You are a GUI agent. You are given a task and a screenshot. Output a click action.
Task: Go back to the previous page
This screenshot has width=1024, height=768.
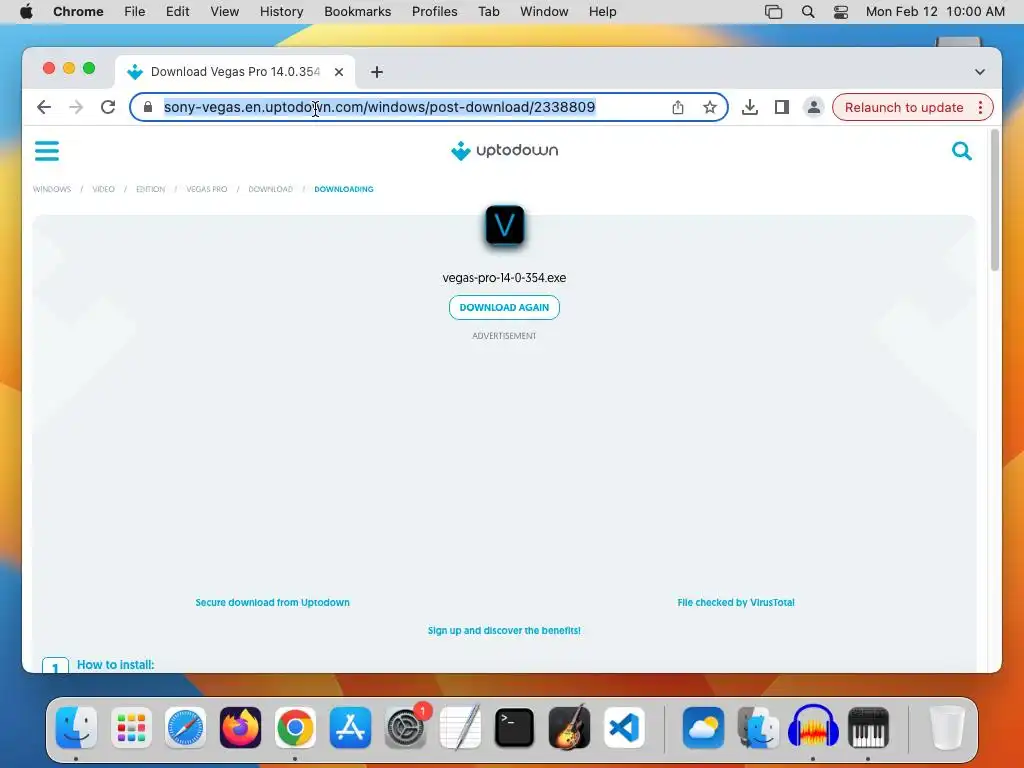click(44, 107)
